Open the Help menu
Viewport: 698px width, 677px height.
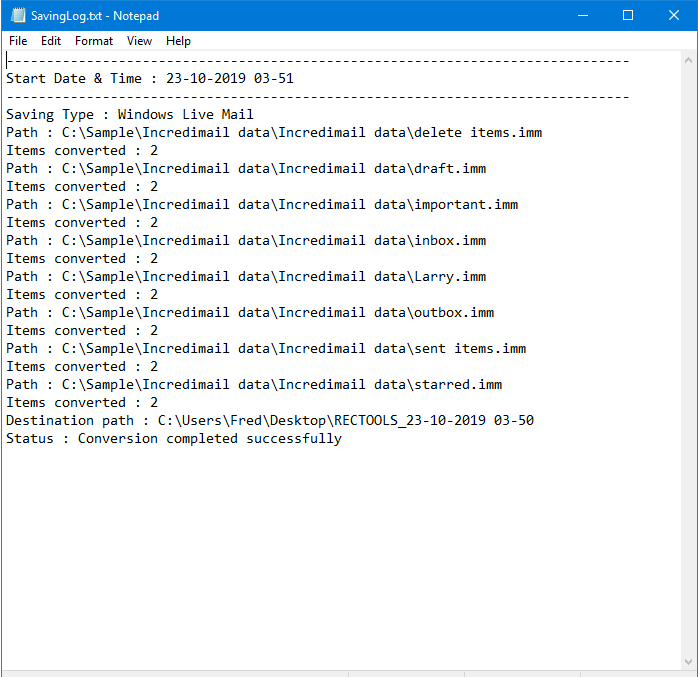179,41
